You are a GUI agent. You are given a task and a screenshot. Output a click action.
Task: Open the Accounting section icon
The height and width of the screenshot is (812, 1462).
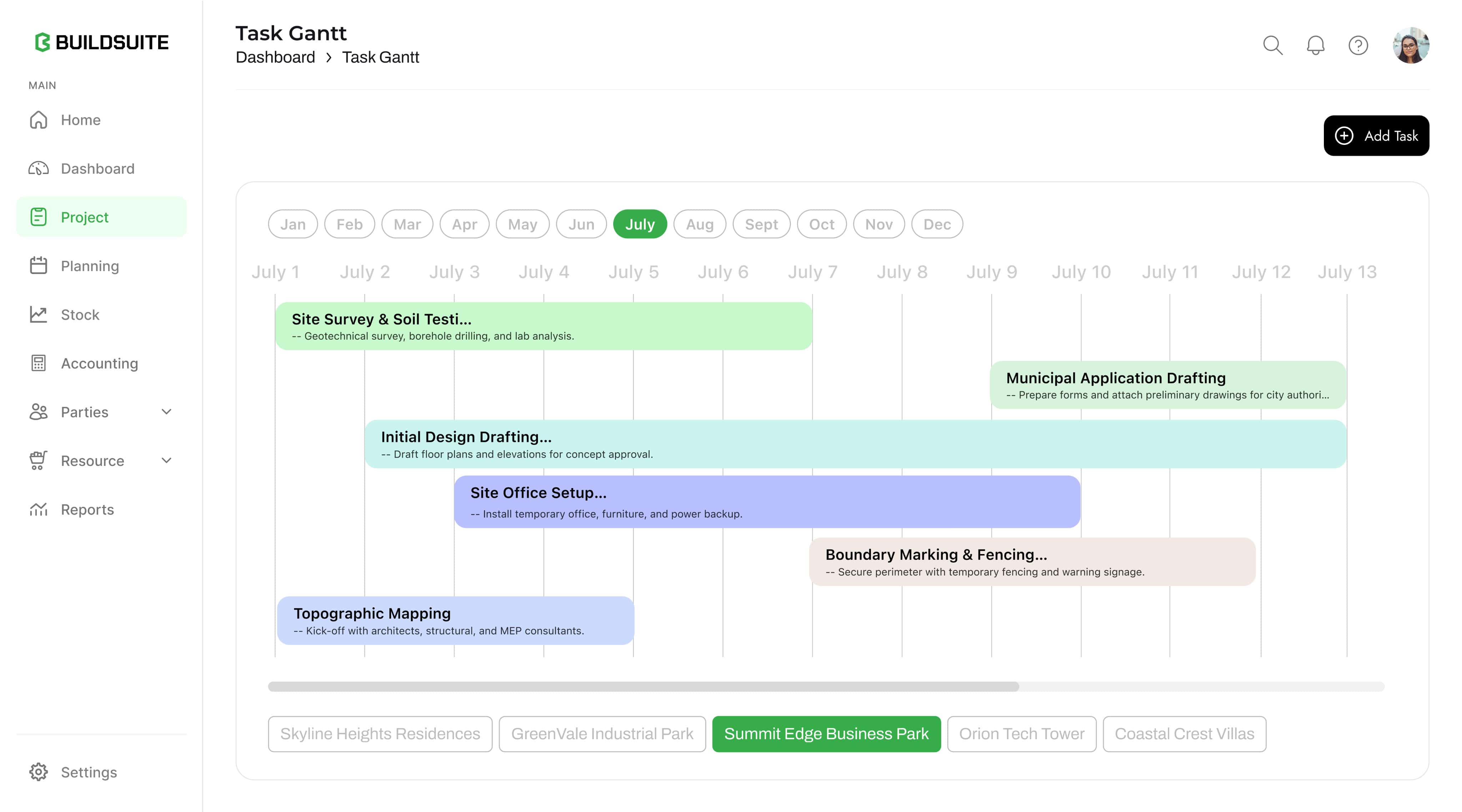pyautogui.click(x=39, y=363)
